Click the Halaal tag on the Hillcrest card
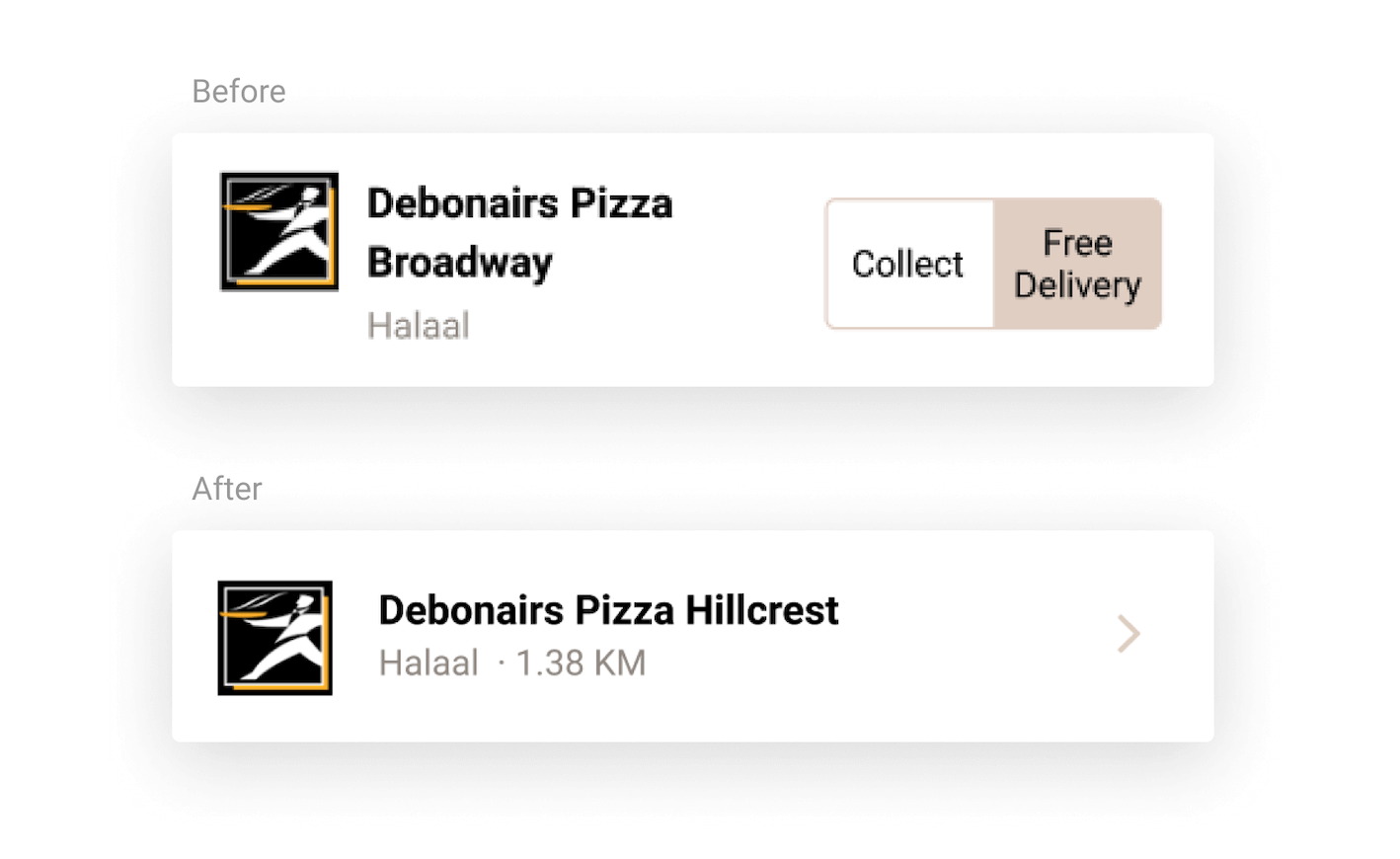The height and width of the screenshot is (859, 1400). click(x=428, y=664)
